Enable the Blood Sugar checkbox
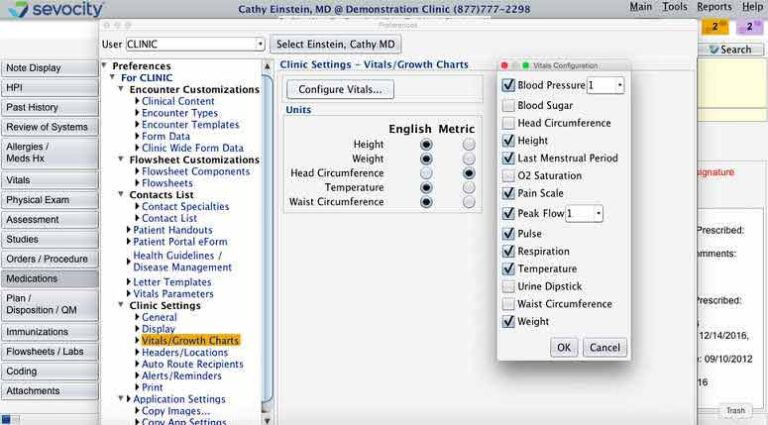This screenshot has height=425, width=768. tap(508, 105)
